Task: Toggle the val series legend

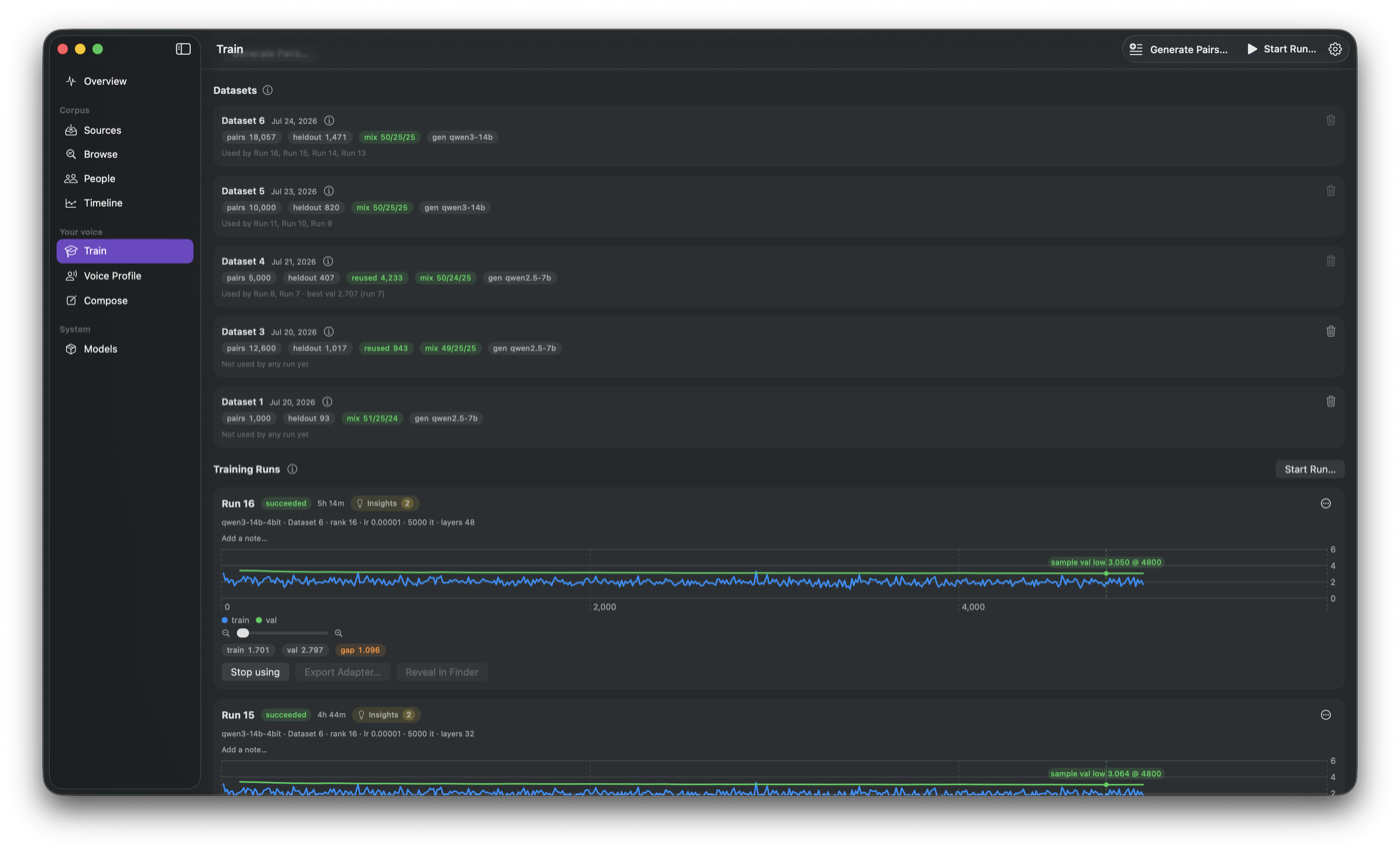Action: coord(266,620)
